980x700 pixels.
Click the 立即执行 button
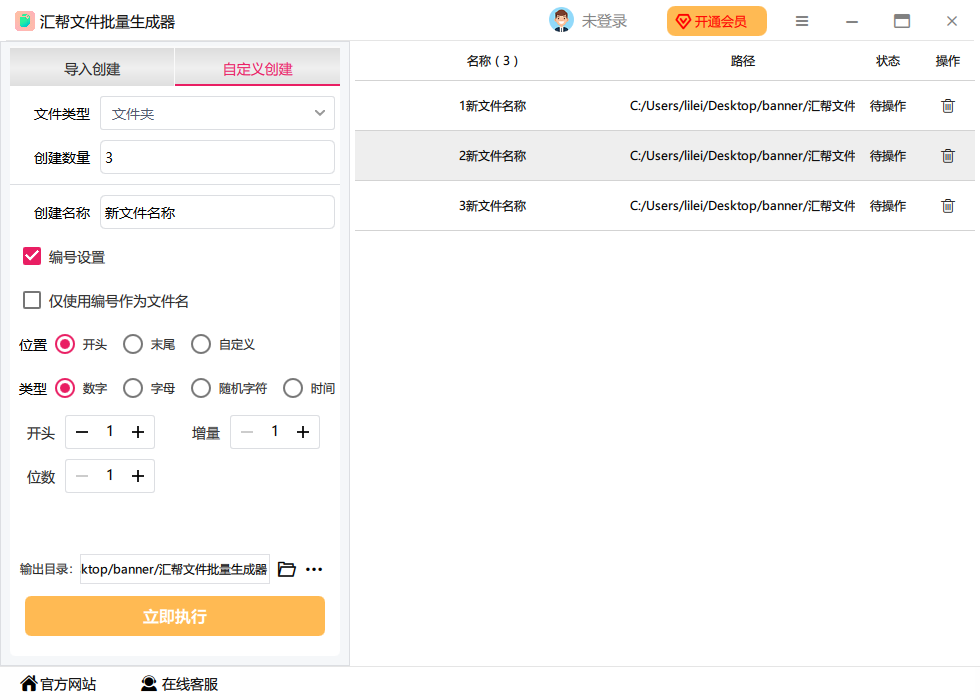coord(175,616)
